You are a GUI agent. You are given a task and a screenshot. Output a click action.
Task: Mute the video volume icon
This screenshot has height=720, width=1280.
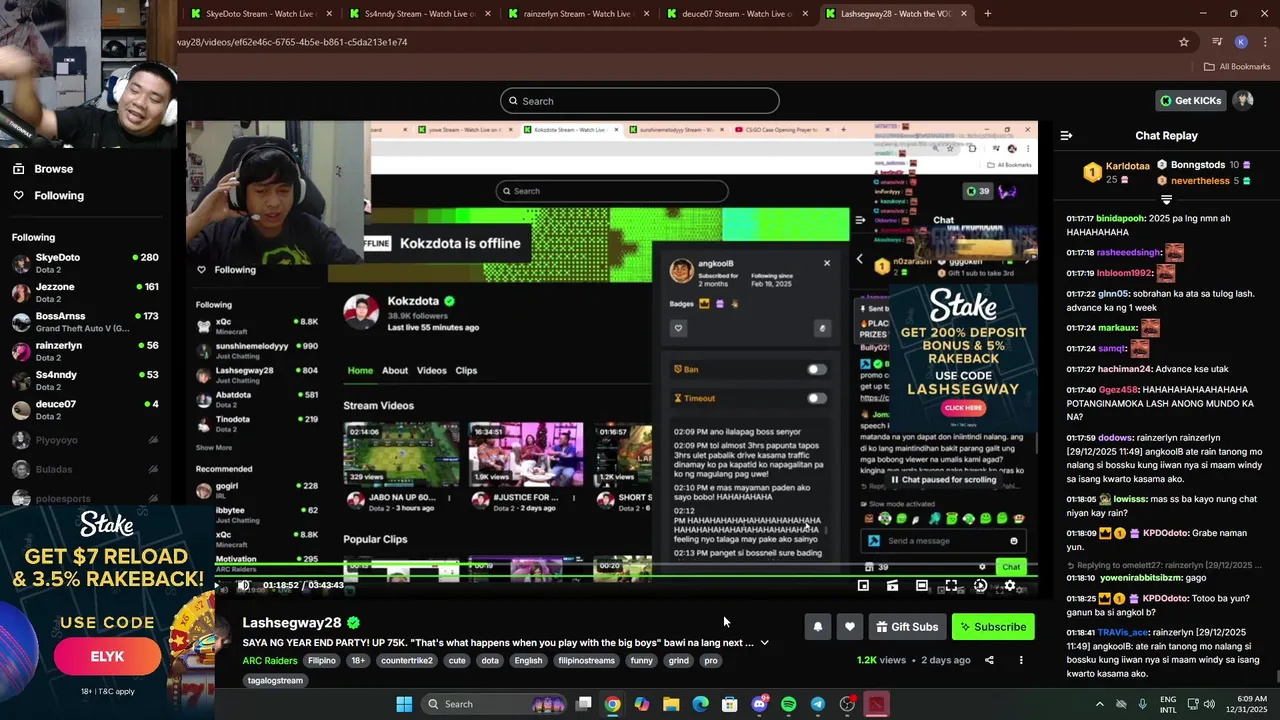coord(244,586)
